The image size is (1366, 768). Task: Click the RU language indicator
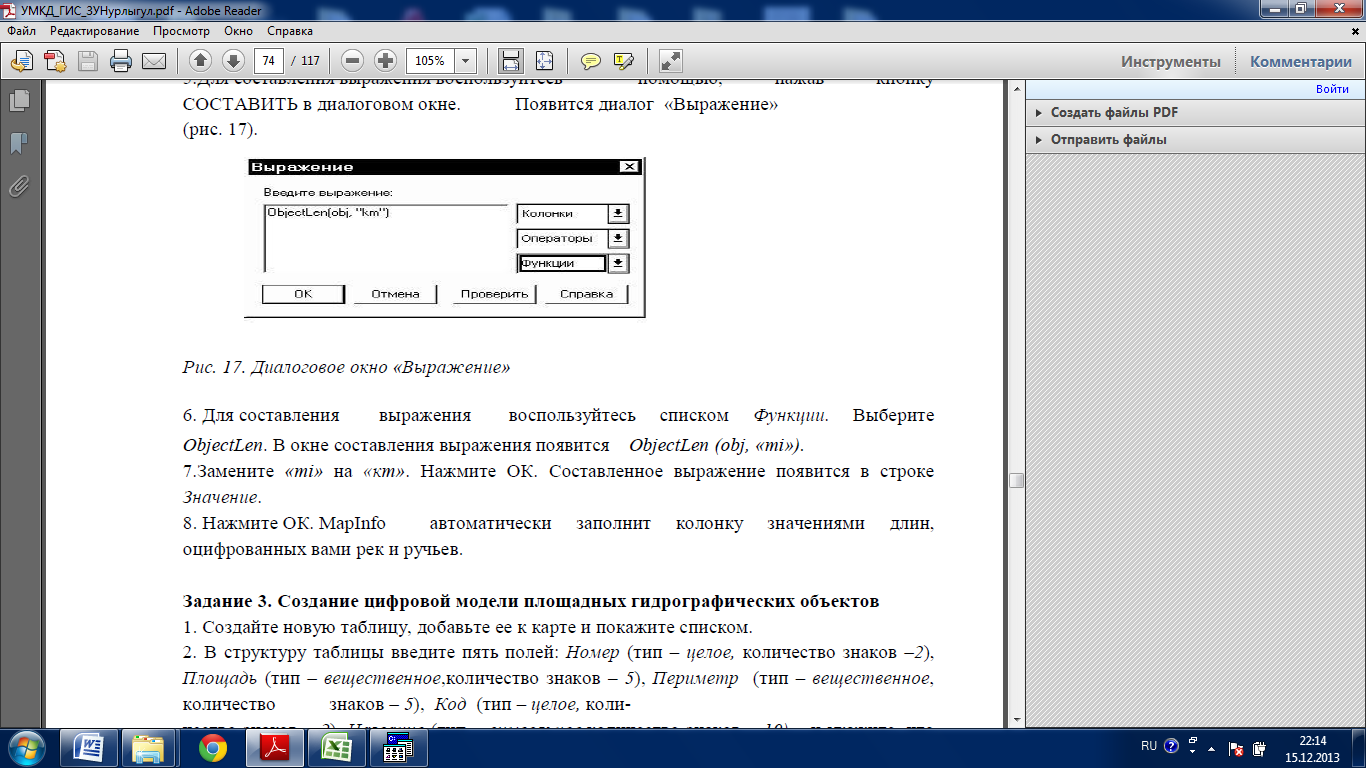[x=1149, y=747]
